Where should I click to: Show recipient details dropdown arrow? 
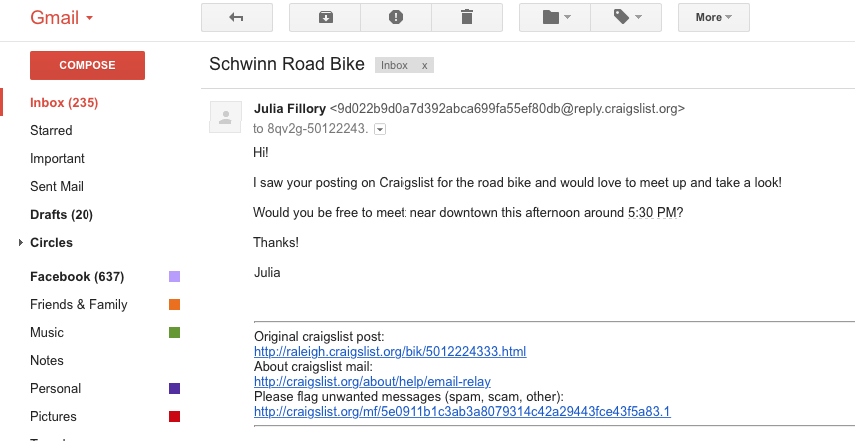point(380,129)
